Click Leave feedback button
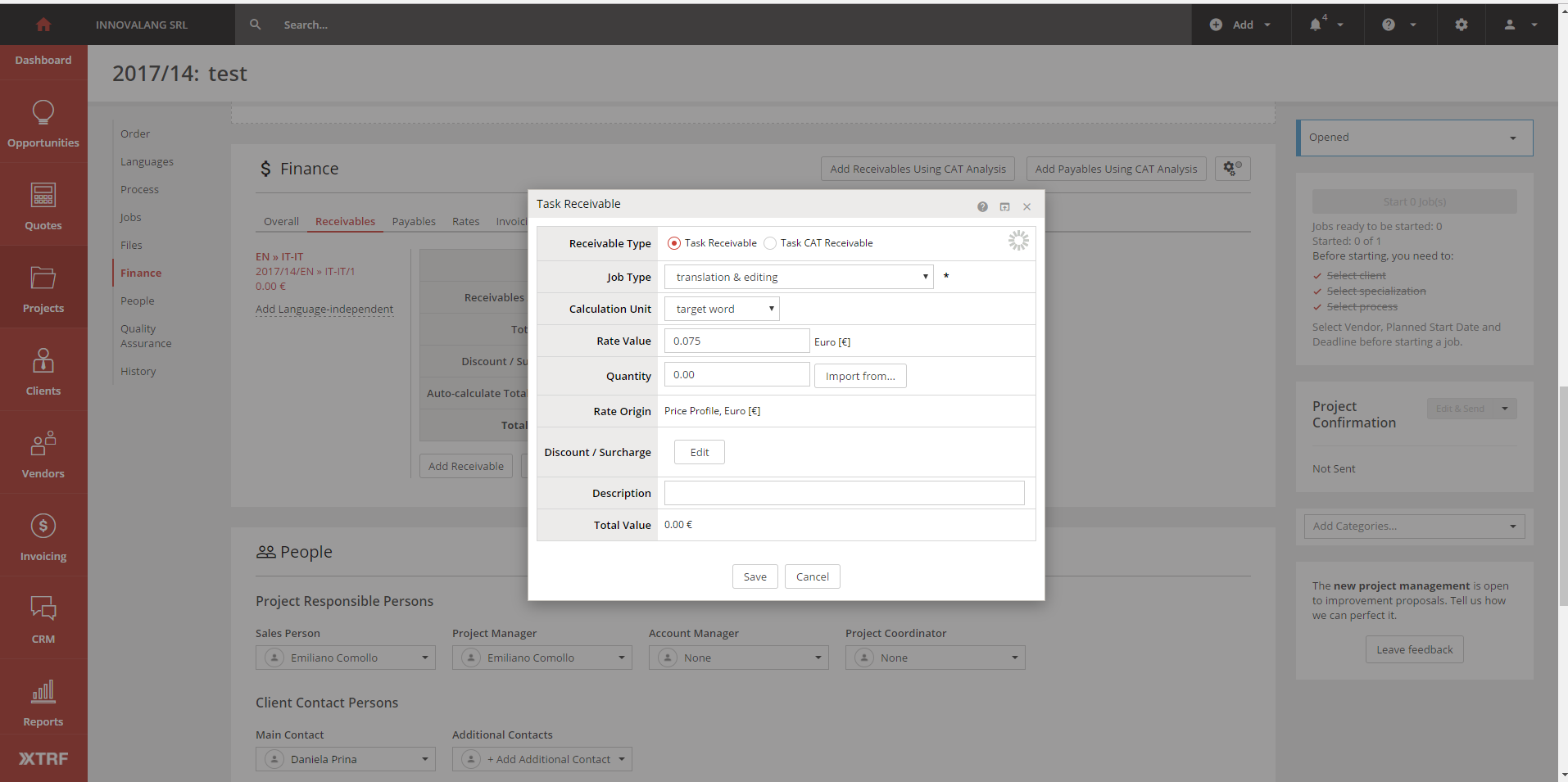The image size is (1568, 782). [x=1414, y=649]
